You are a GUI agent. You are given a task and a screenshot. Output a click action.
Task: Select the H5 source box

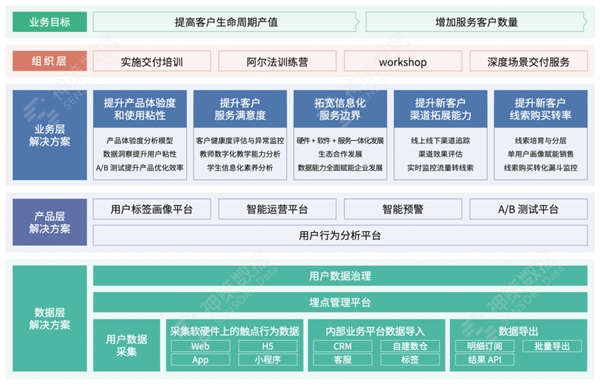click(268, 346)
